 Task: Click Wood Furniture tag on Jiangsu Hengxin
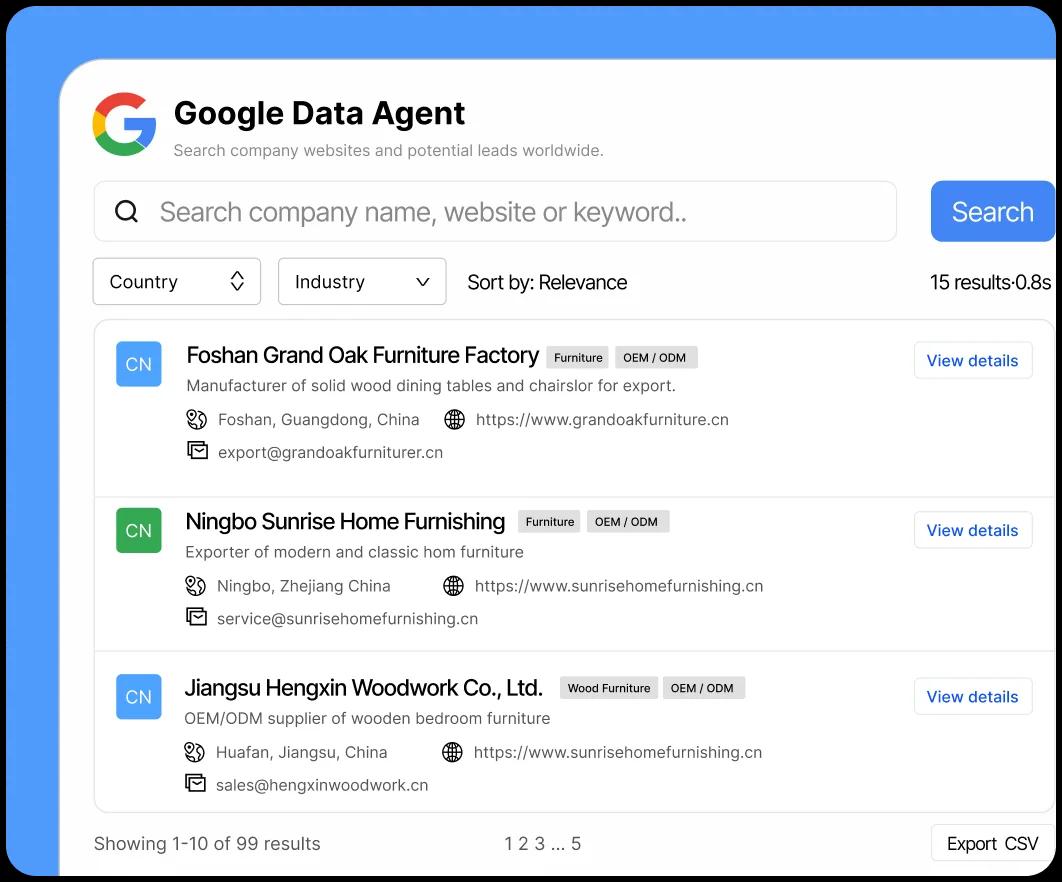click(609, 688)
